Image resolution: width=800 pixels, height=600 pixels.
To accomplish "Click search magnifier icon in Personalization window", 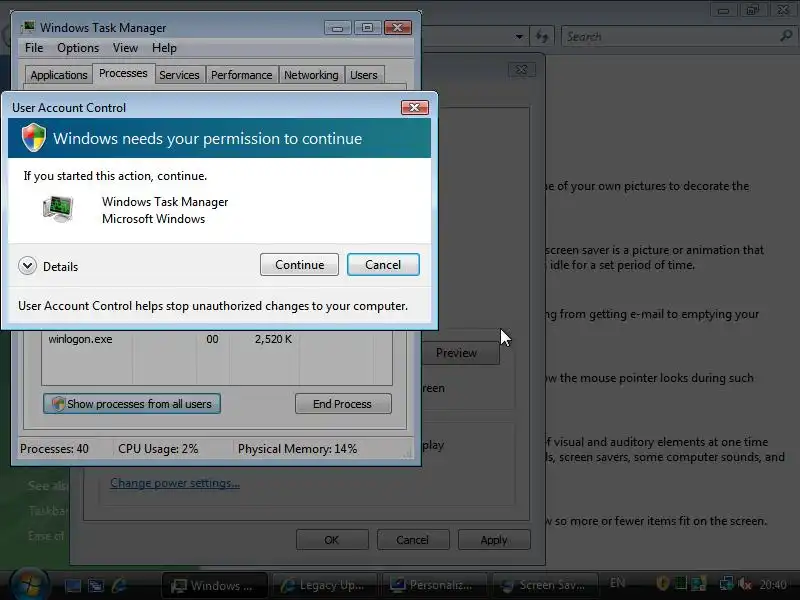I will tap(786, 36).
